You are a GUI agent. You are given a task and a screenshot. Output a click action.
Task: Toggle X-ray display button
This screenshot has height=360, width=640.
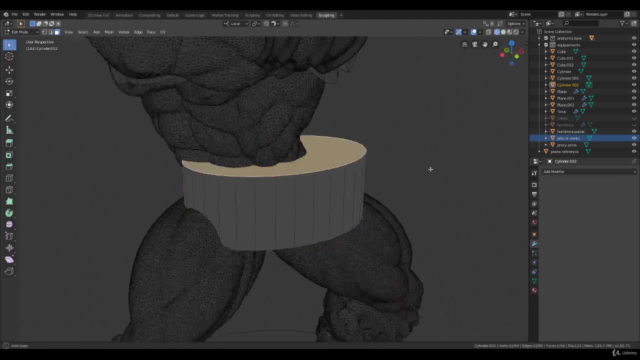point(489,32)
